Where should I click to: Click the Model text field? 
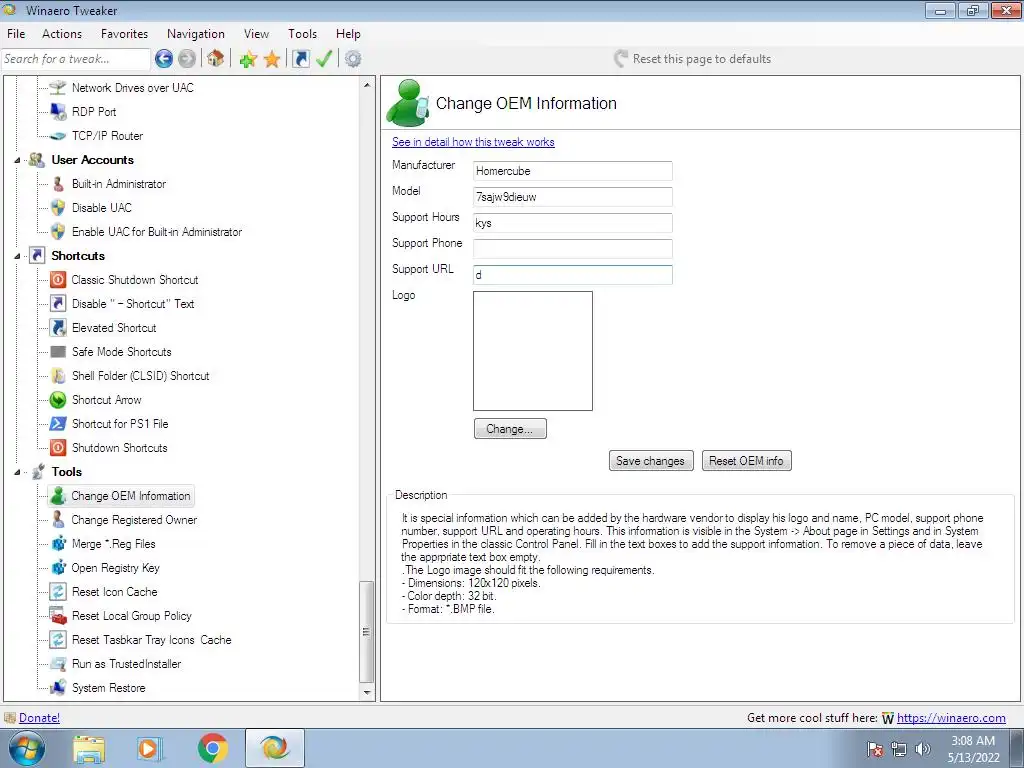point(573,197)
